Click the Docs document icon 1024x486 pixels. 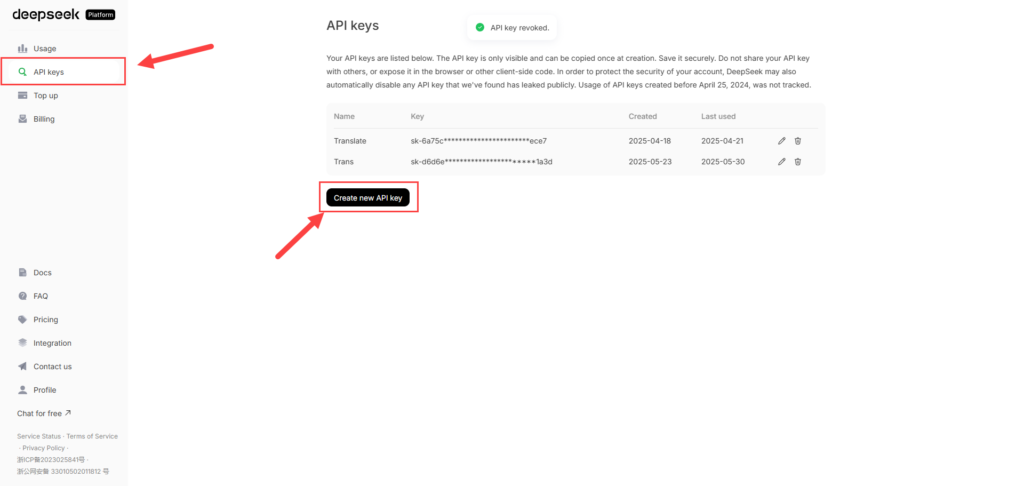(23, 272)
